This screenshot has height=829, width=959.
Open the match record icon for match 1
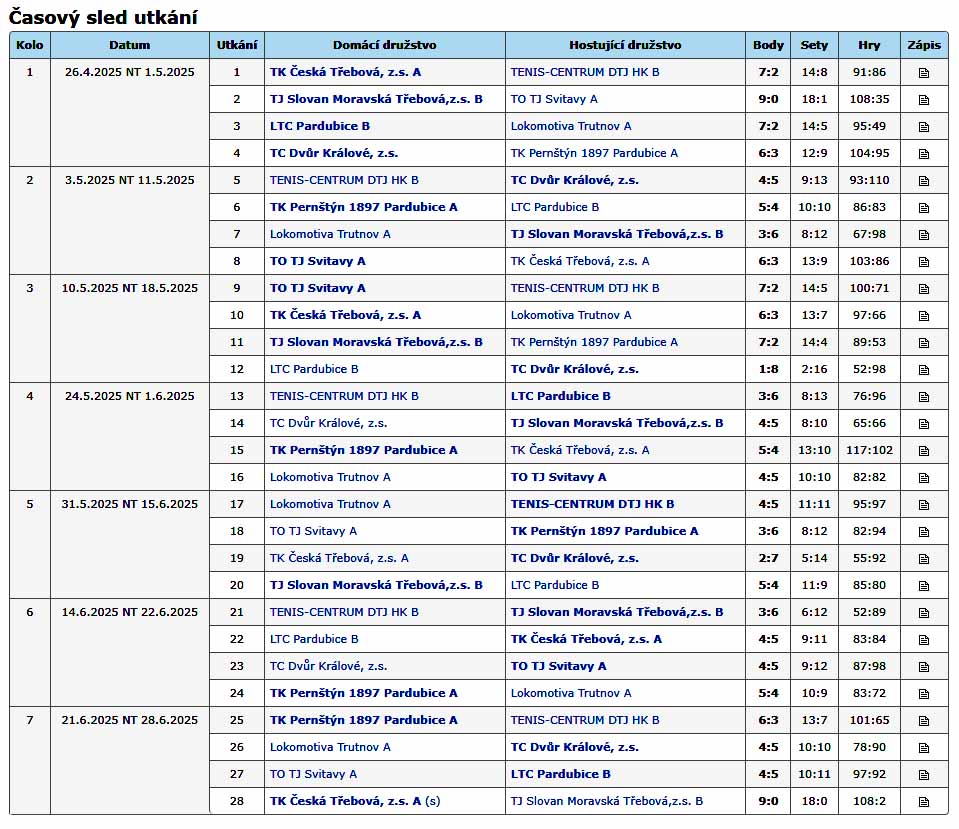924,73
